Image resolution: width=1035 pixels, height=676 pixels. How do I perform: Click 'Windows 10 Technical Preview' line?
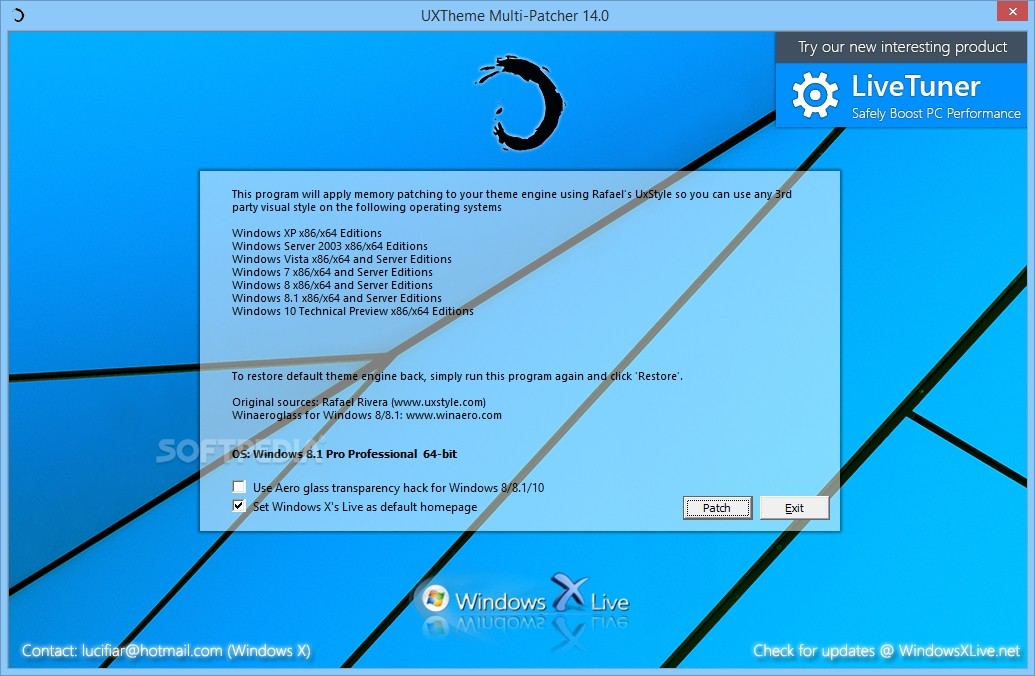click(352, 311)
